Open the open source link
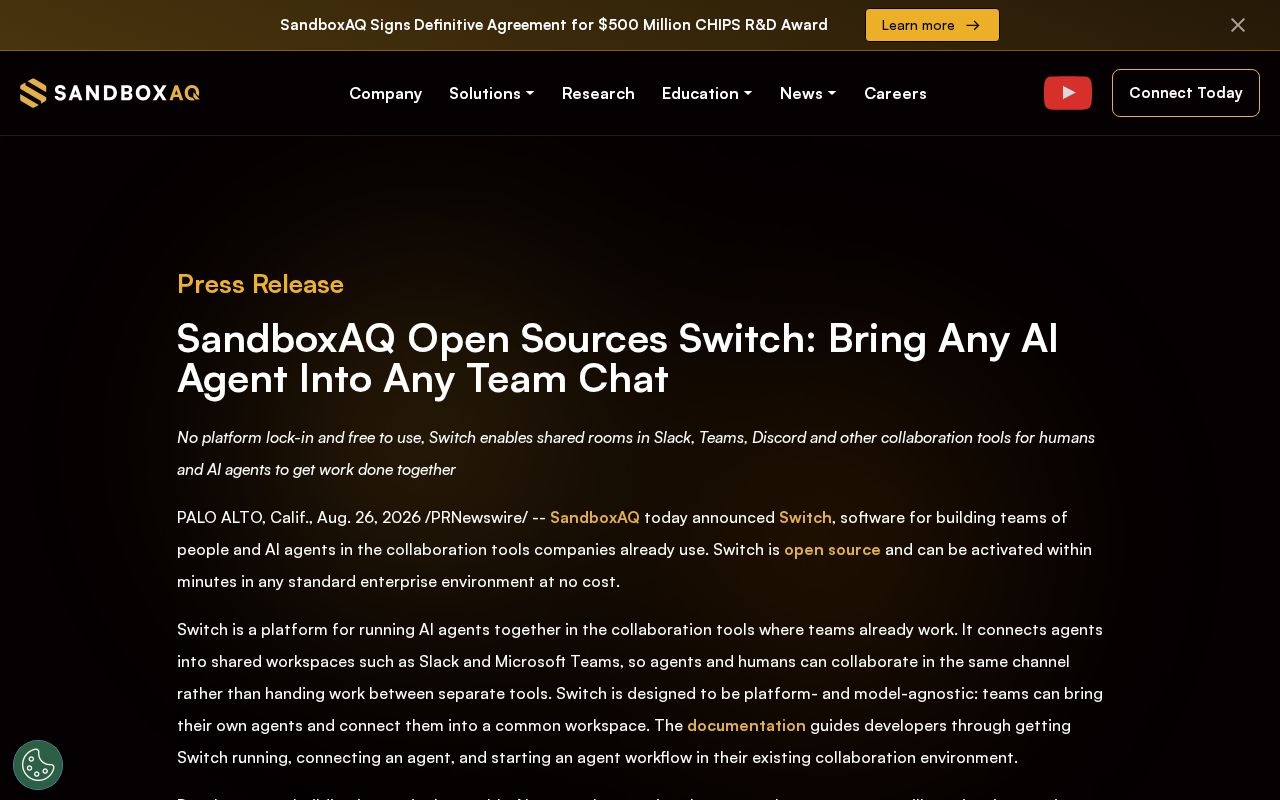Screen dimensions: 1280x800 pyautogui.click(x=832, y=549)
